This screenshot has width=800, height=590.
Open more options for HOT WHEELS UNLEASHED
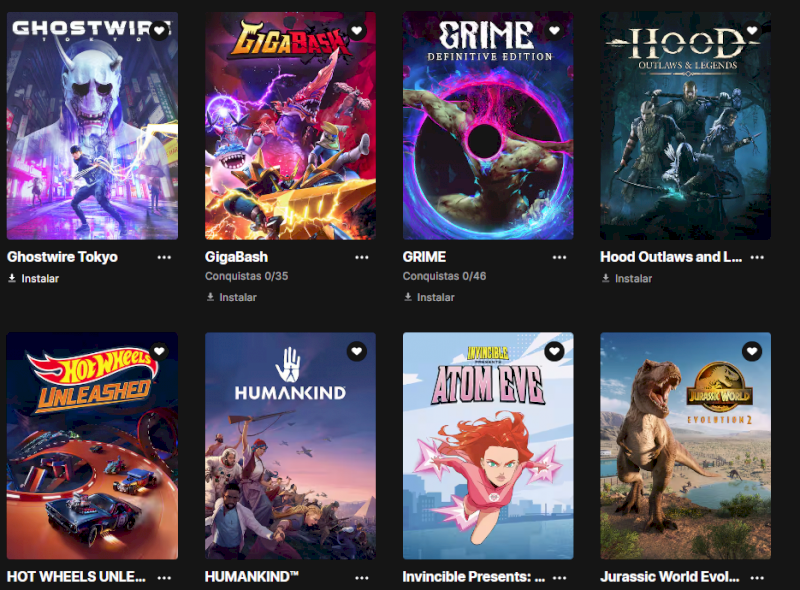point(164,578)
